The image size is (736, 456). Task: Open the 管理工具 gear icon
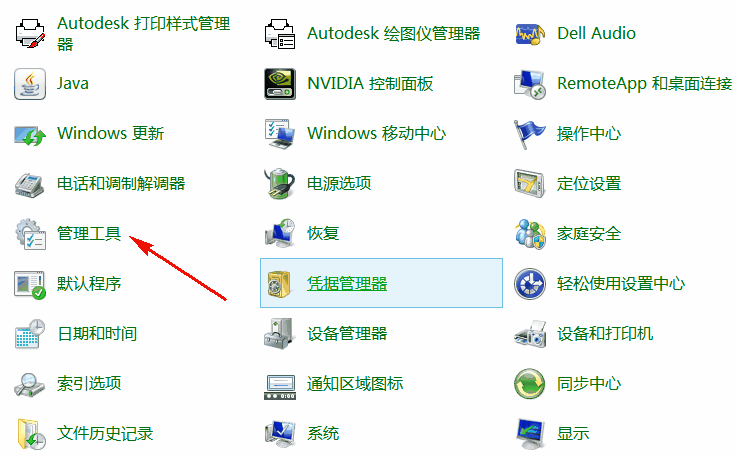(x=30, y=234)
